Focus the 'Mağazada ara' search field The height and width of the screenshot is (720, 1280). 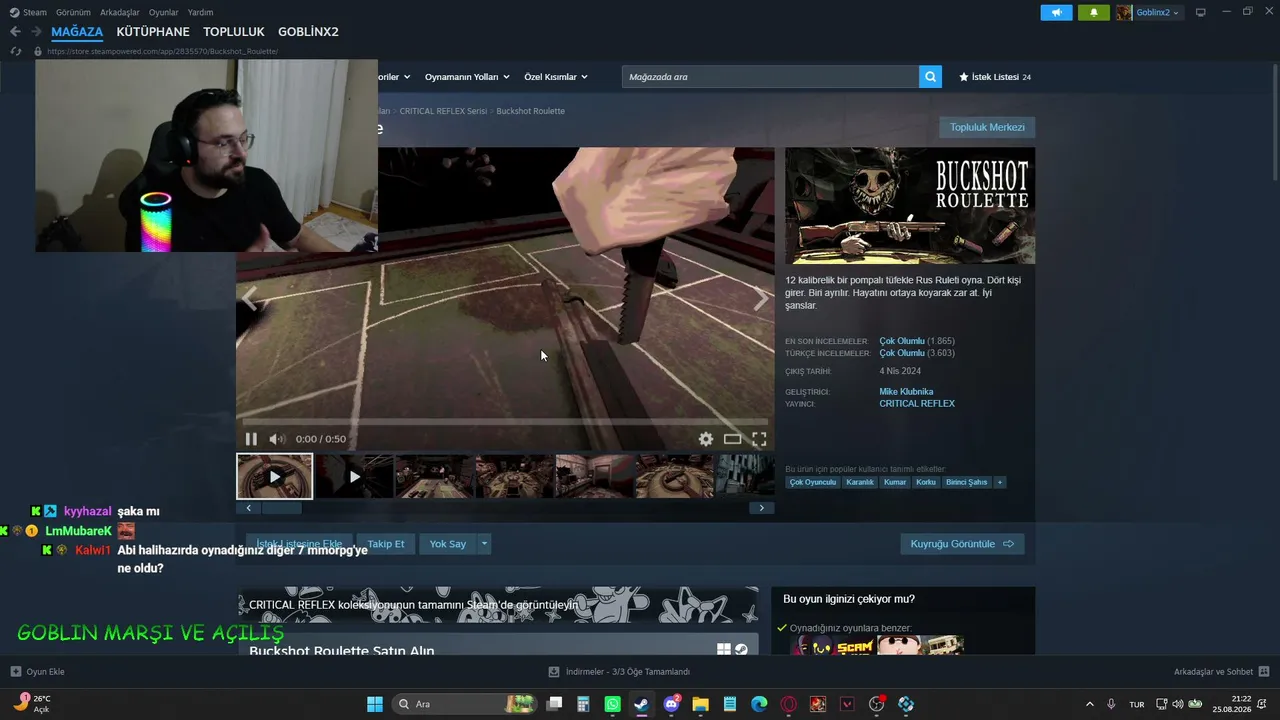[x=770, y=77]
